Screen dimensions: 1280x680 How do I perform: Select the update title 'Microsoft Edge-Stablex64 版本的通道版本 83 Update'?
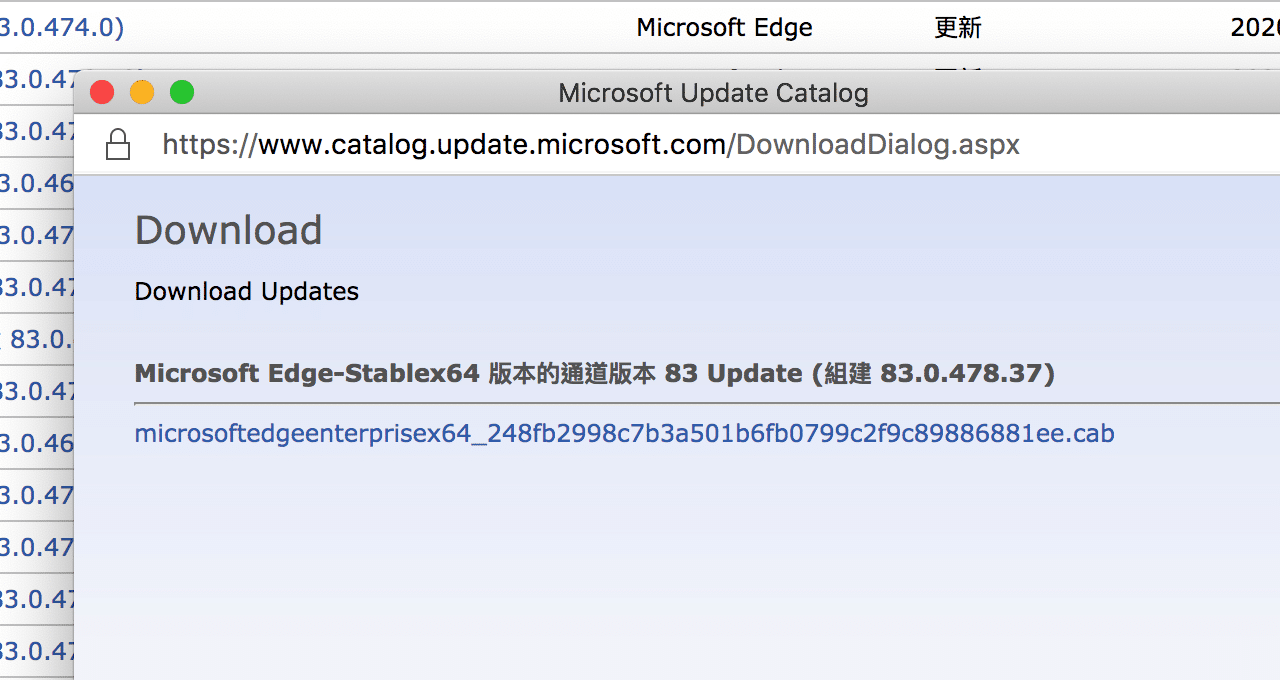point(594,373)
